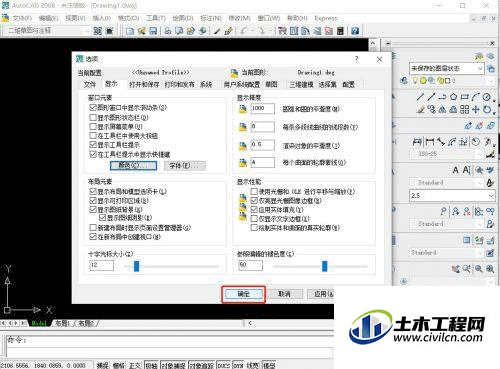This screenshot has height=369, width=500.
Task: Open the '工具(T)' menu
Action: click(156, 18)
